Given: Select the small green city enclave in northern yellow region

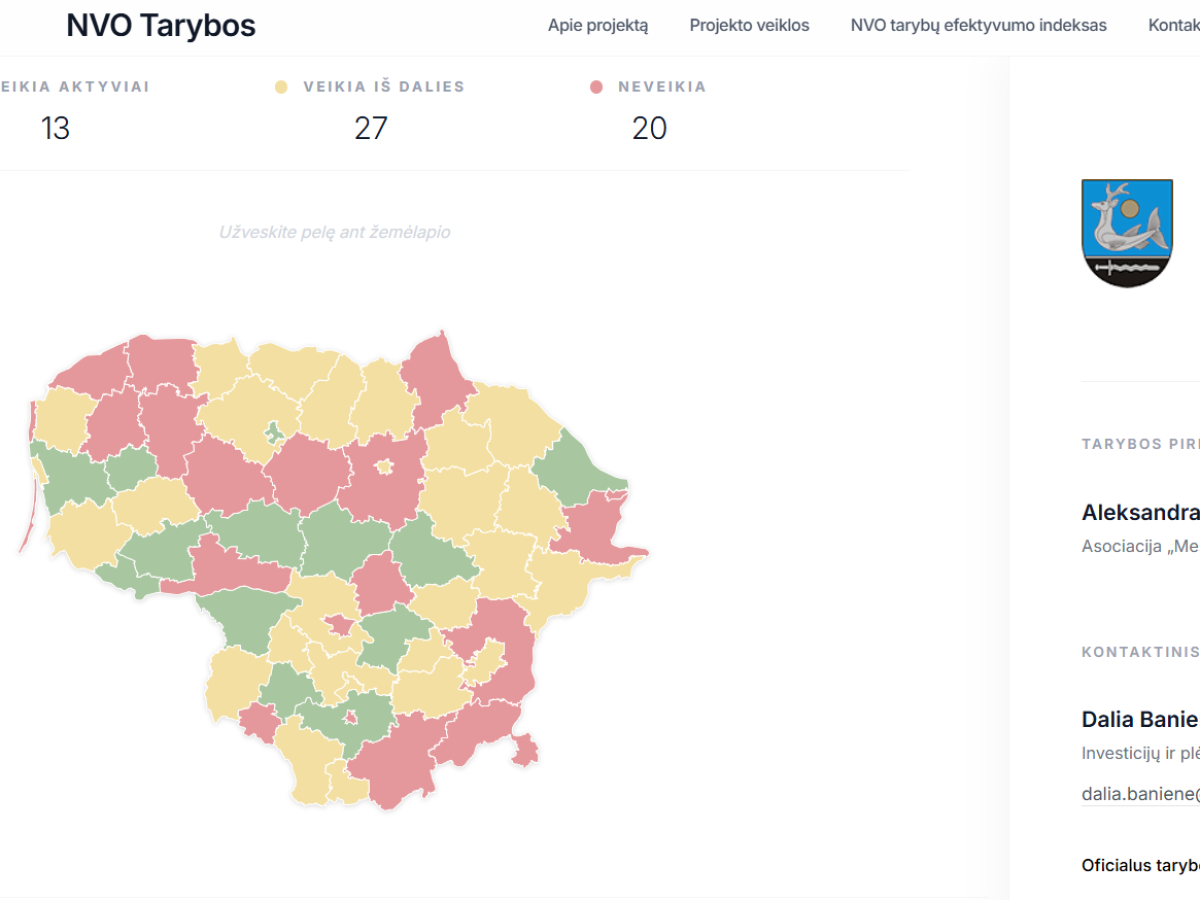Looking at the screenshot, I should pyautogui.click(x=272, y=434).
